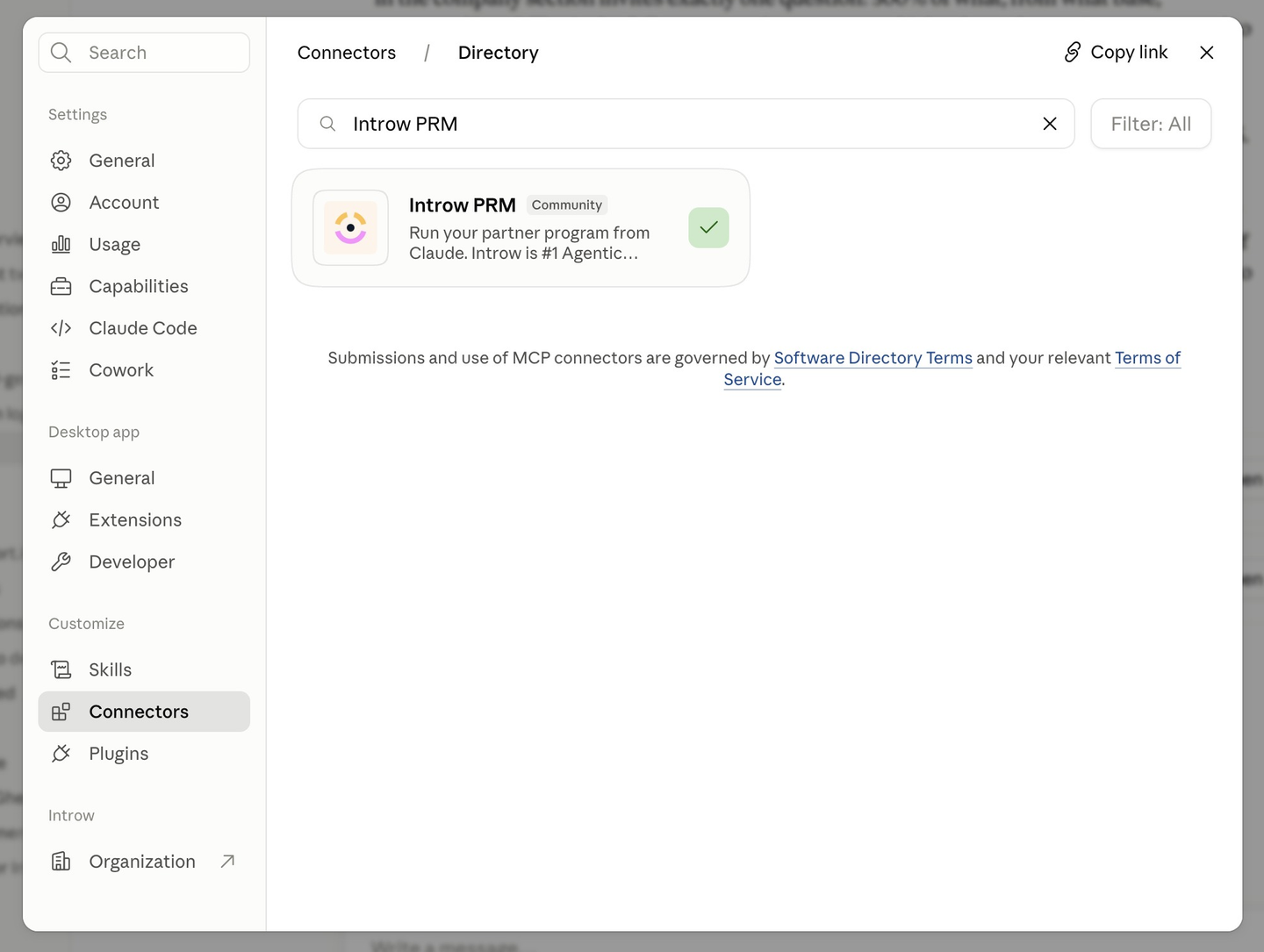The width and height of the screenshot is (1264, 952).
Task: Open the Extensions plug icon
Action: coord(61,520)
